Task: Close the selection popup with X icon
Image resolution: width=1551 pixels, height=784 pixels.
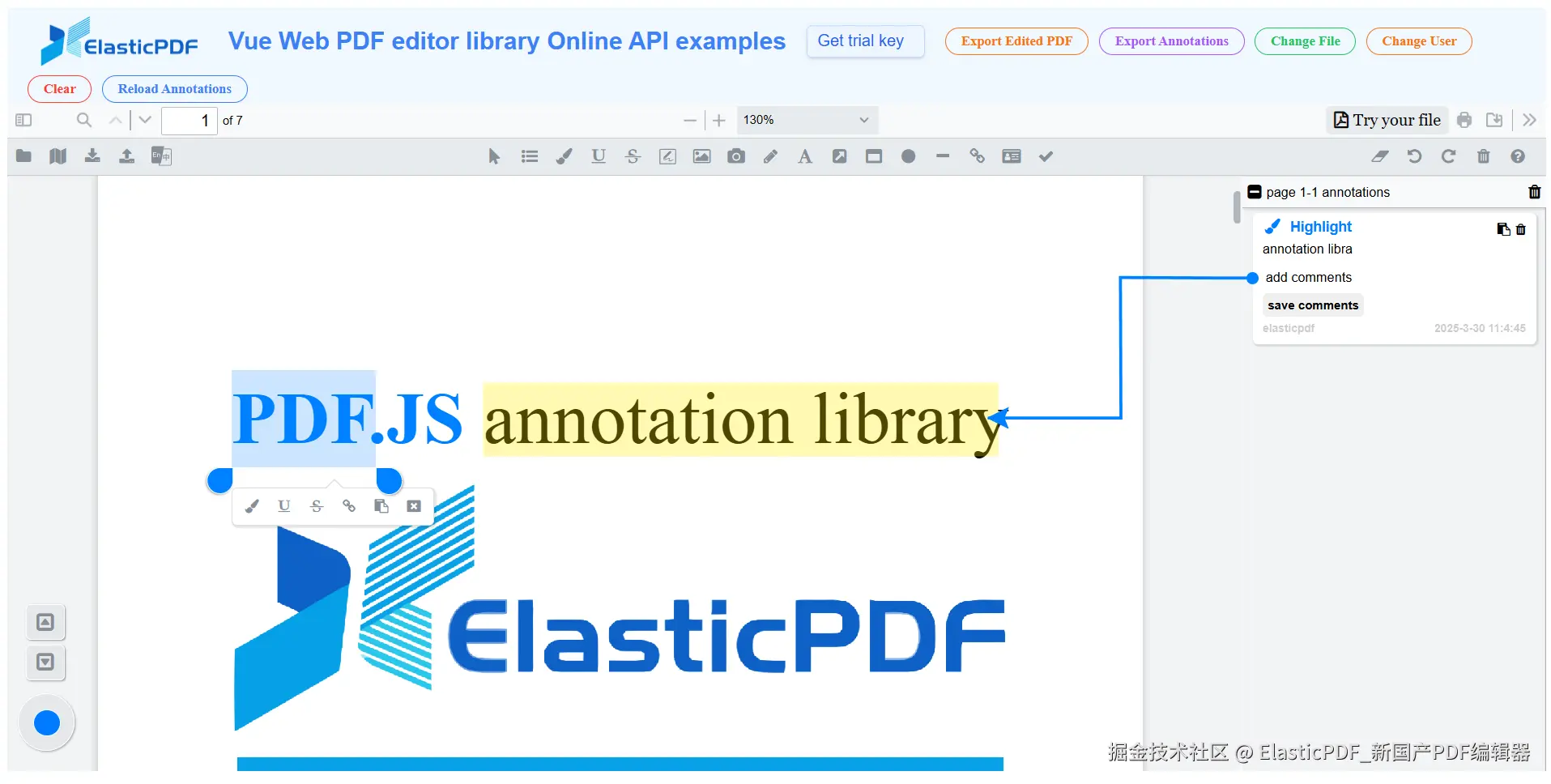Action: tap(414, 506)
